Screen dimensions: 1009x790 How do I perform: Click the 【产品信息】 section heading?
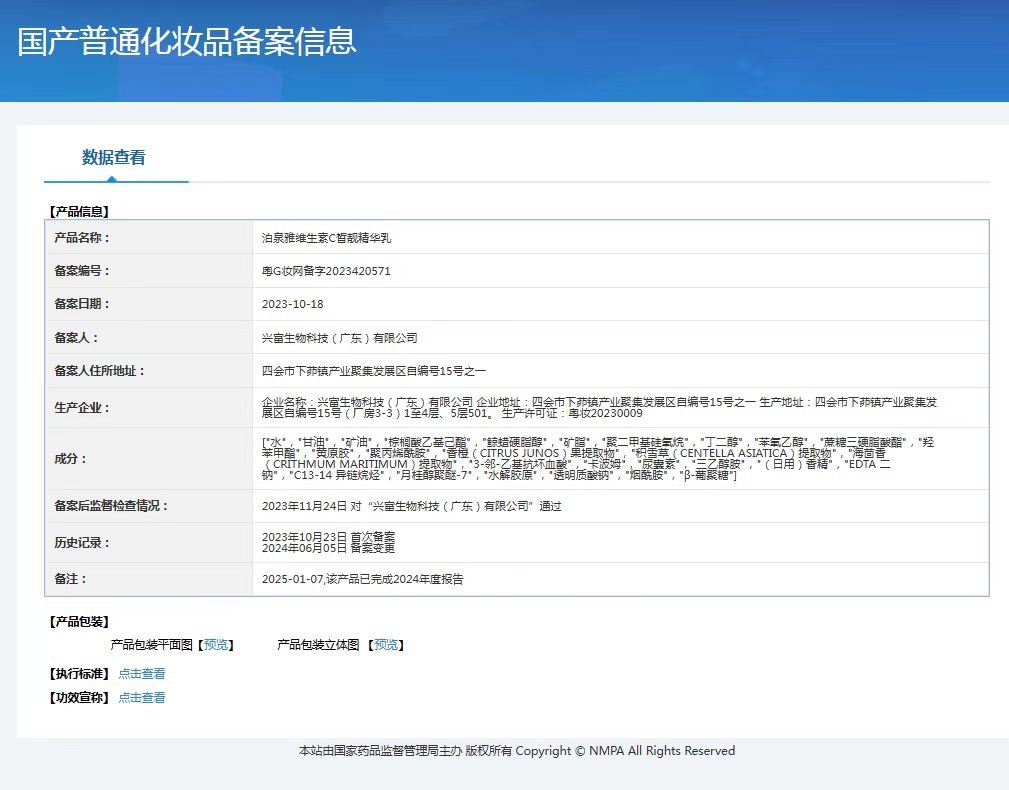click(79, 212)
